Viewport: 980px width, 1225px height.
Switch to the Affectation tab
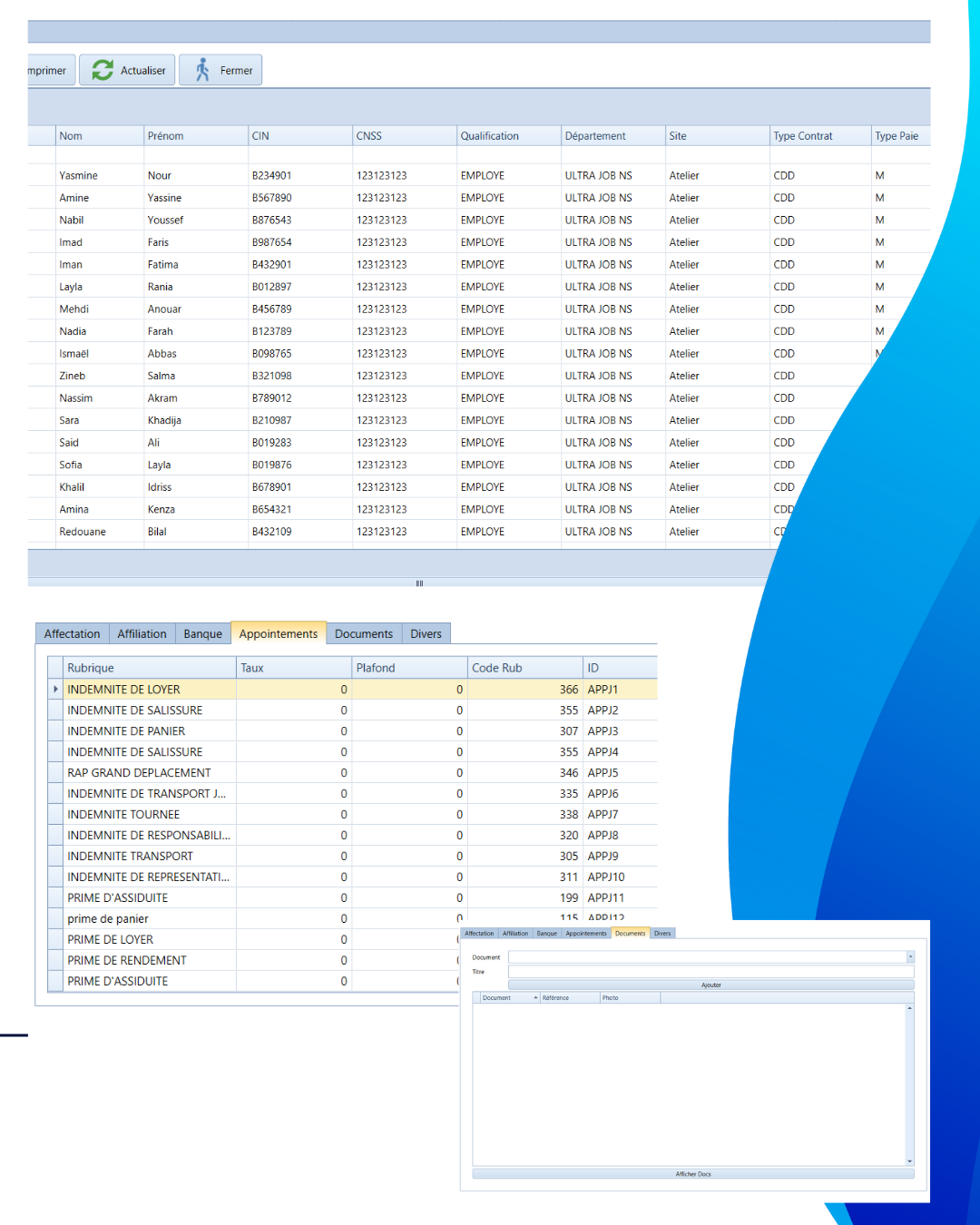pos(72,633)
